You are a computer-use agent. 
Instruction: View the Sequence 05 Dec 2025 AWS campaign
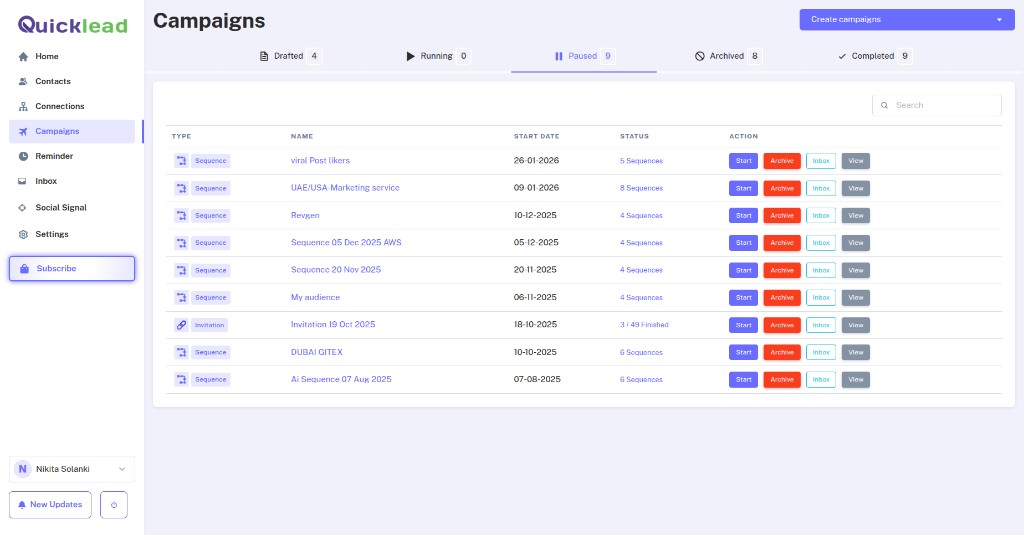(x=856, y=243)
